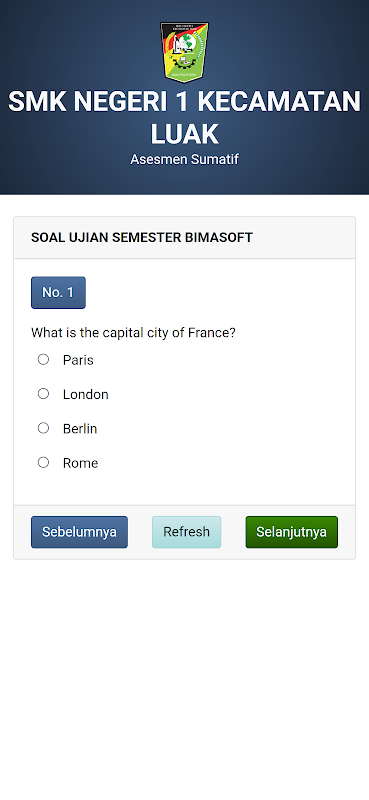369x800 pixels.
Task: Click the Rome answer label text
Action: (80, 463)
